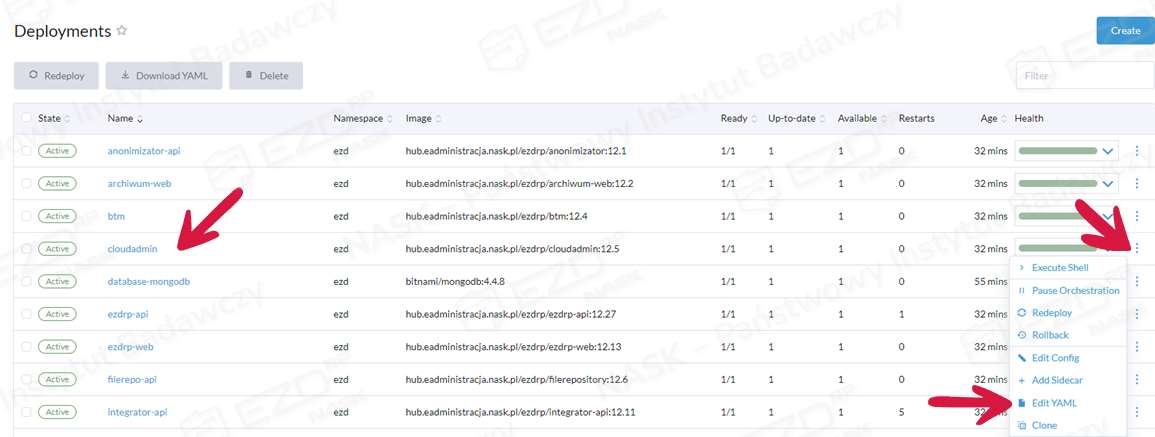Sort by Namespace column sort icon
This screenshot has width=1155, height=437.
[x=390, y=119]
